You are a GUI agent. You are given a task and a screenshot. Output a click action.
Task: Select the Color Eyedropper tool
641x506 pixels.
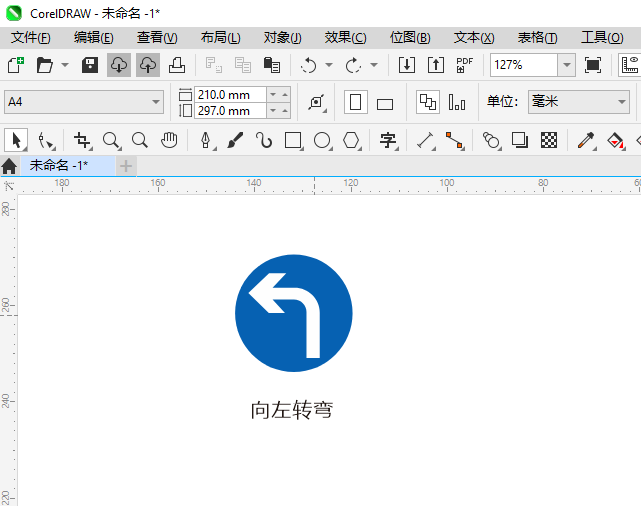[x=586, y=141]
